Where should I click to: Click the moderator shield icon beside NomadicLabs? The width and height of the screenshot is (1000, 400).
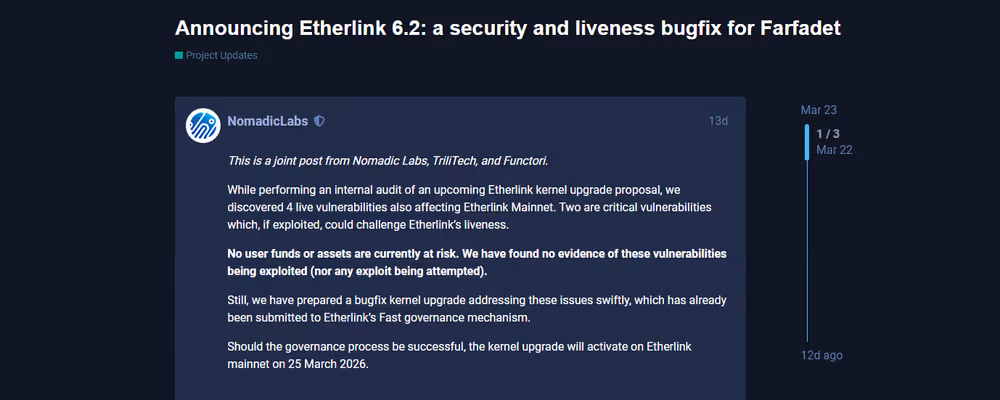[319, 121]
